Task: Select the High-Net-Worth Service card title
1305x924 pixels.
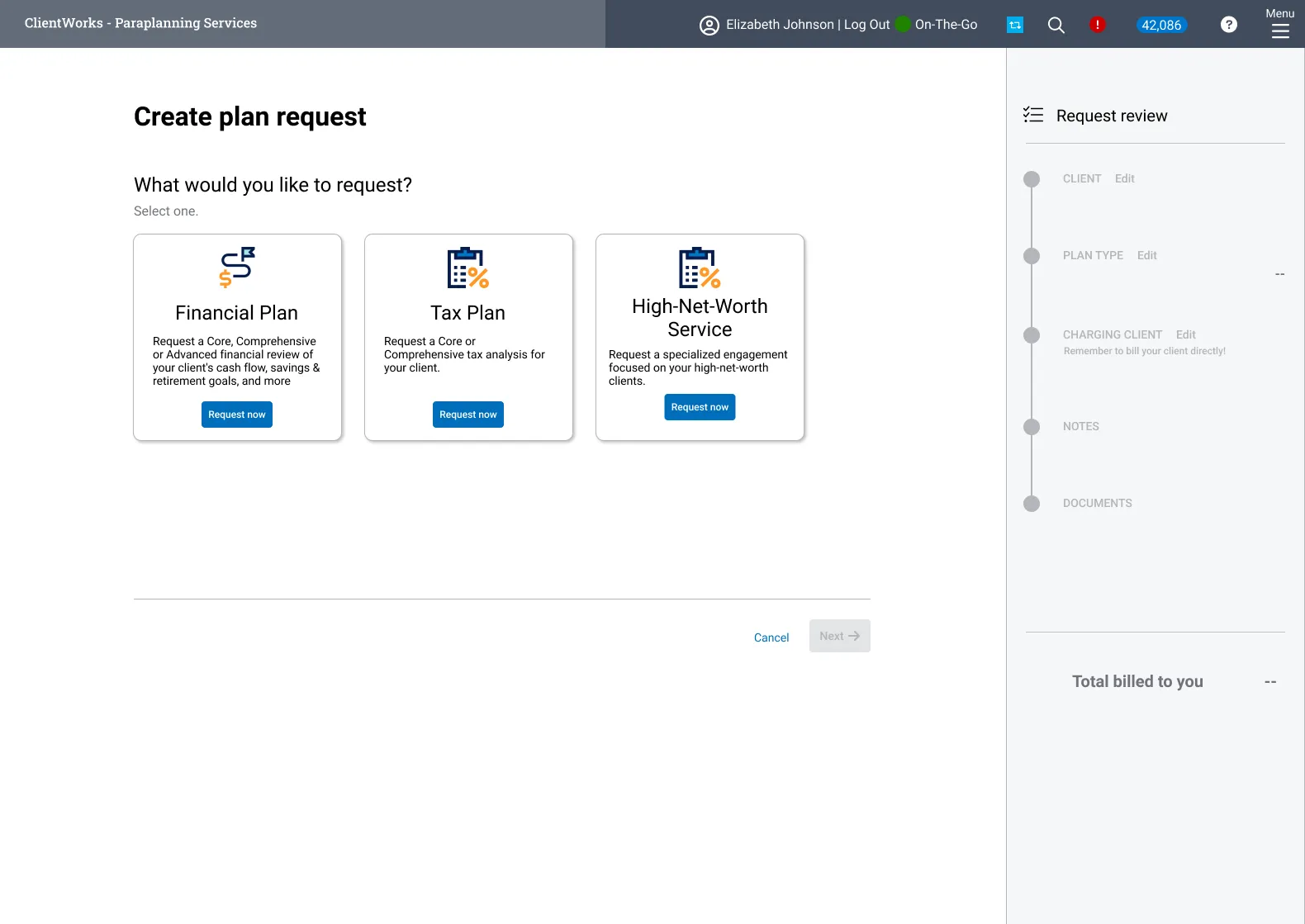Action: point(700,318)
